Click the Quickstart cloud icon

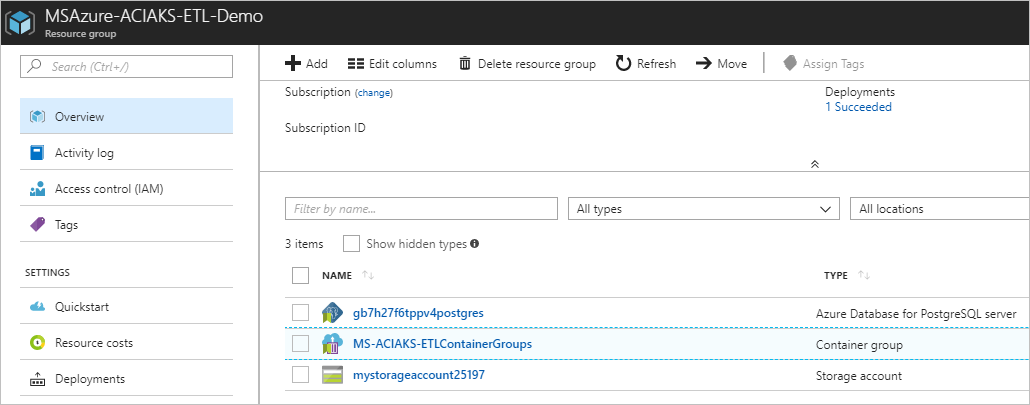(37, 307)
